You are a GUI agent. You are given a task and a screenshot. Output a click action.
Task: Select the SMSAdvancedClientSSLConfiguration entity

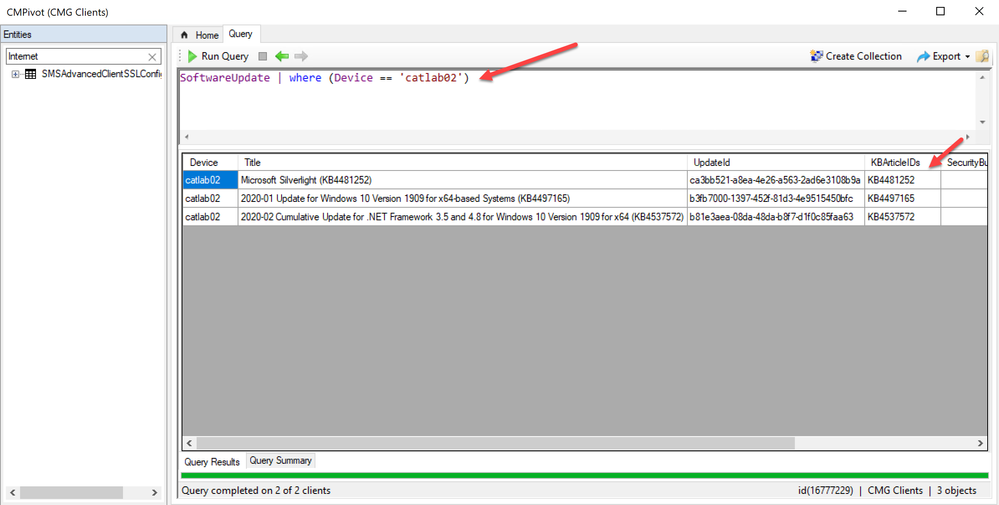pos(101,74)
